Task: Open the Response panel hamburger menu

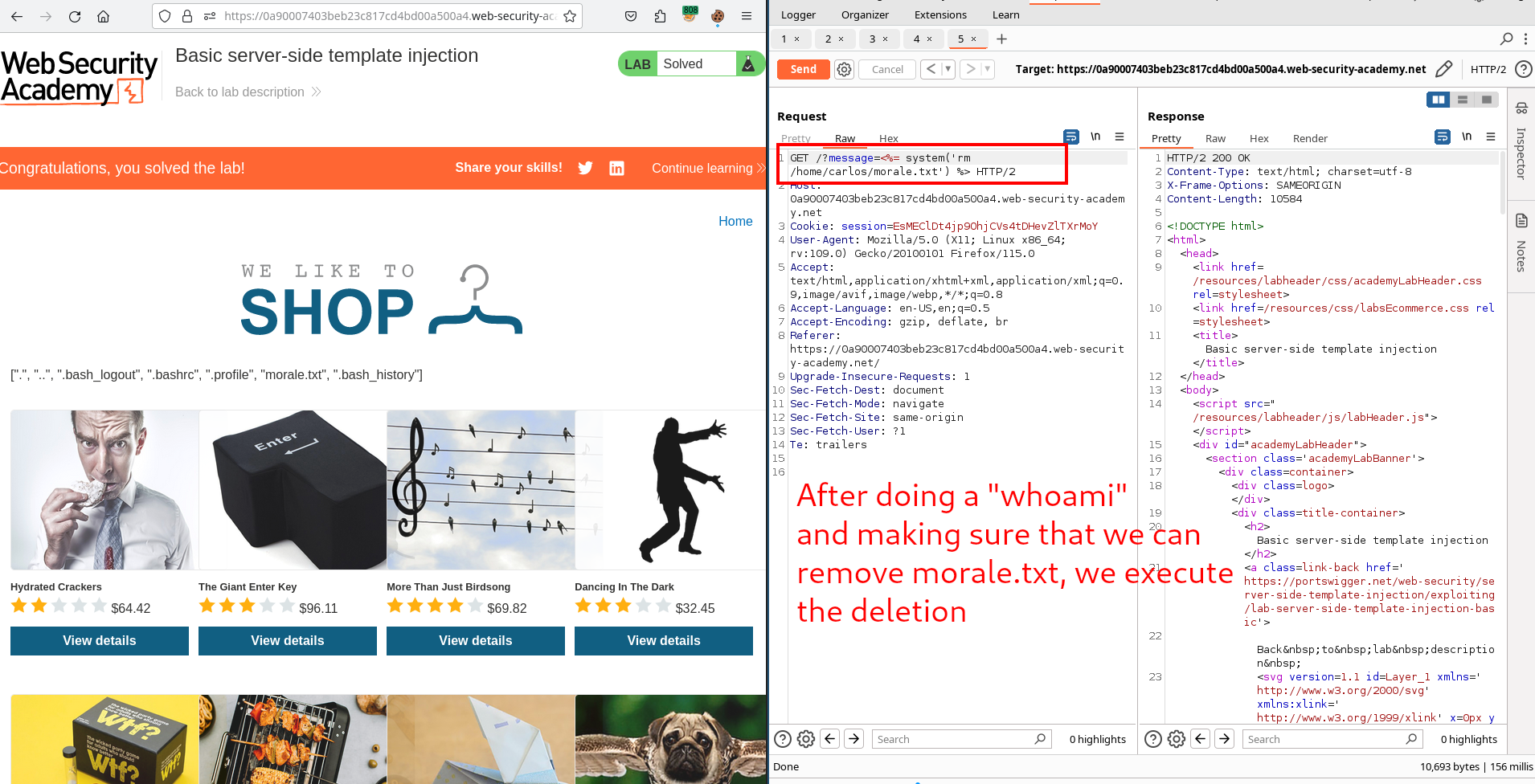Action: coord(1491,137)
